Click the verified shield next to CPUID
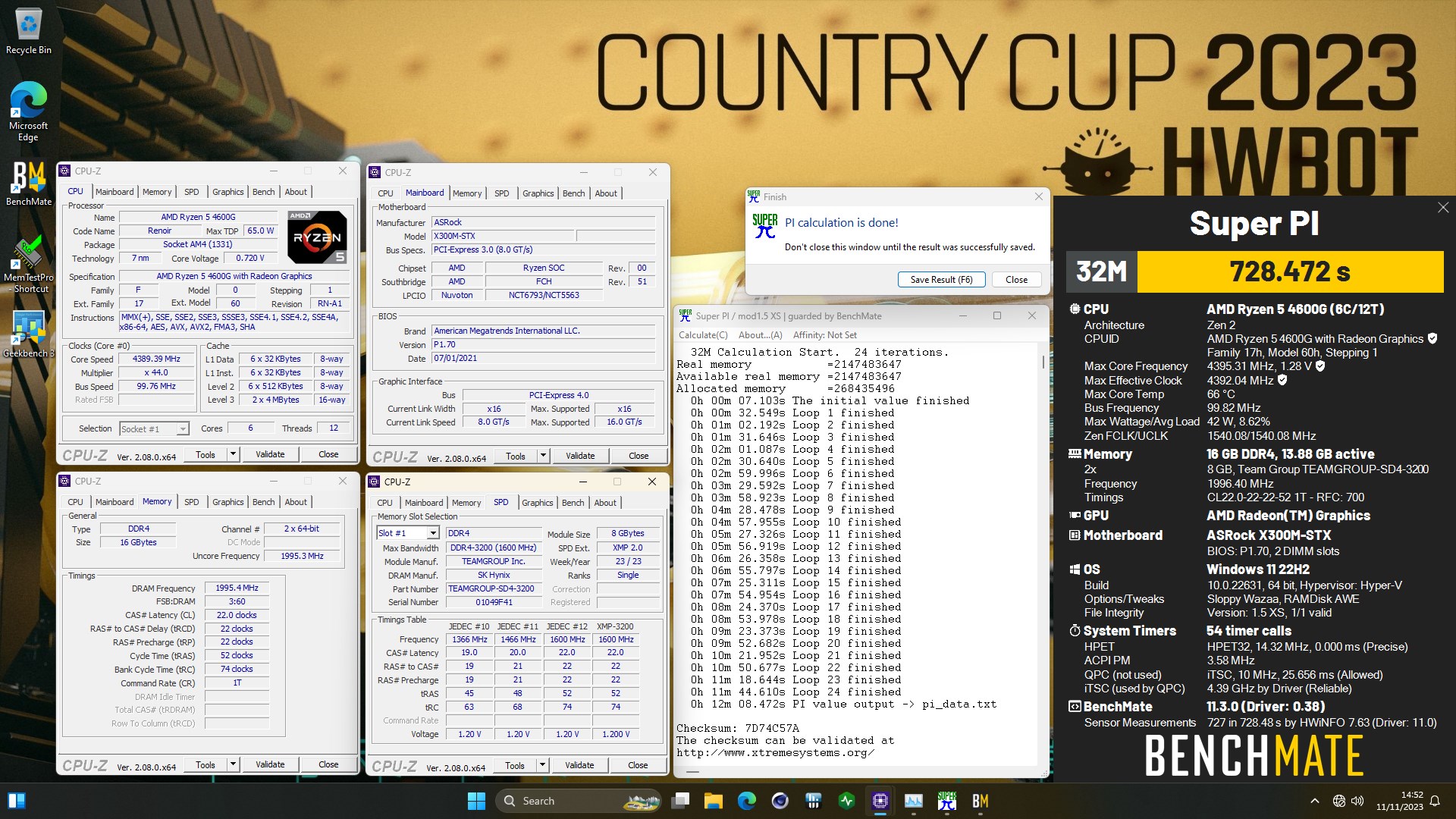Viewport: 1456px width, 819px height. click(x=1432, y=339)
